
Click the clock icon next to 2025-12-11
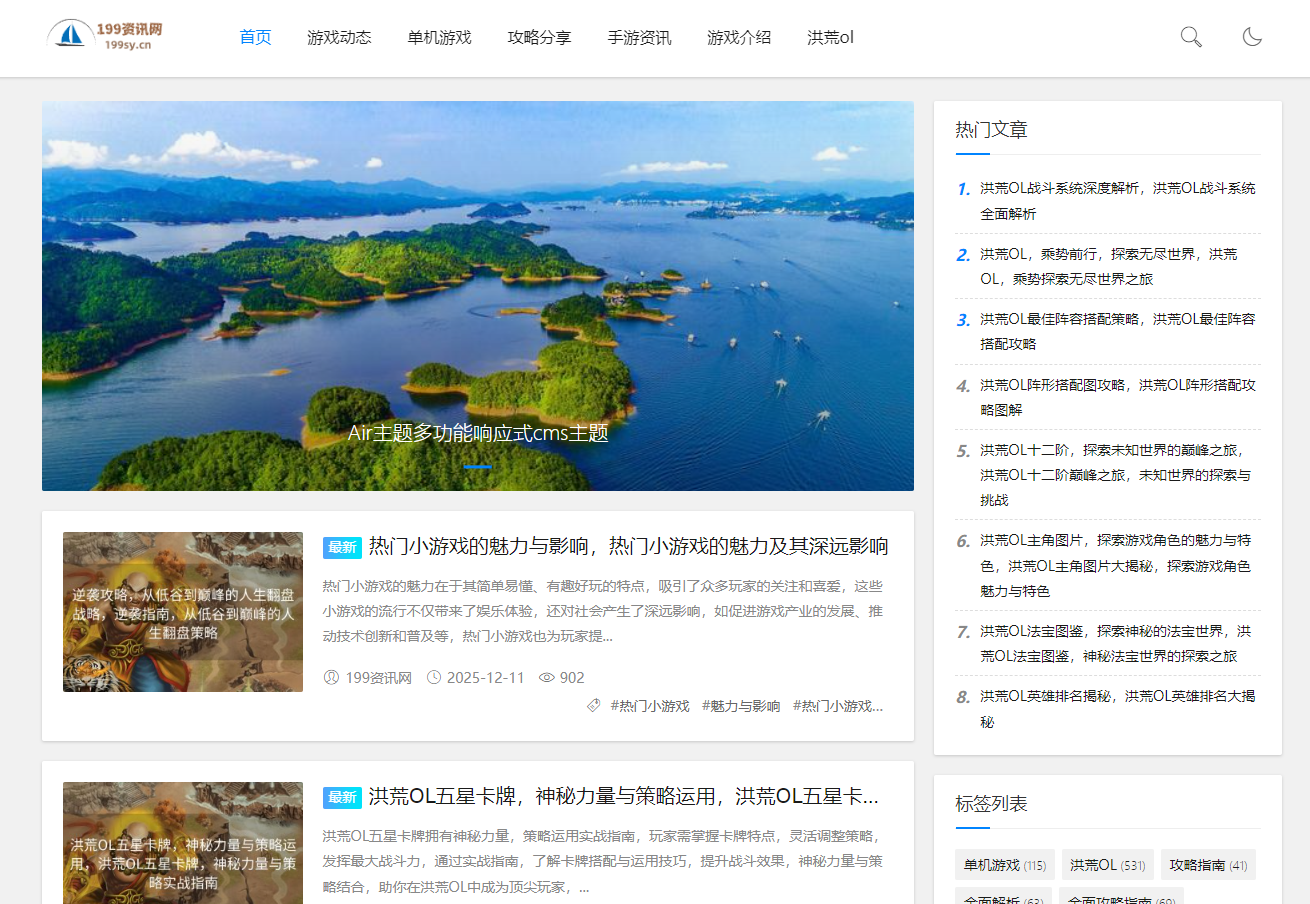click(433, 677)
